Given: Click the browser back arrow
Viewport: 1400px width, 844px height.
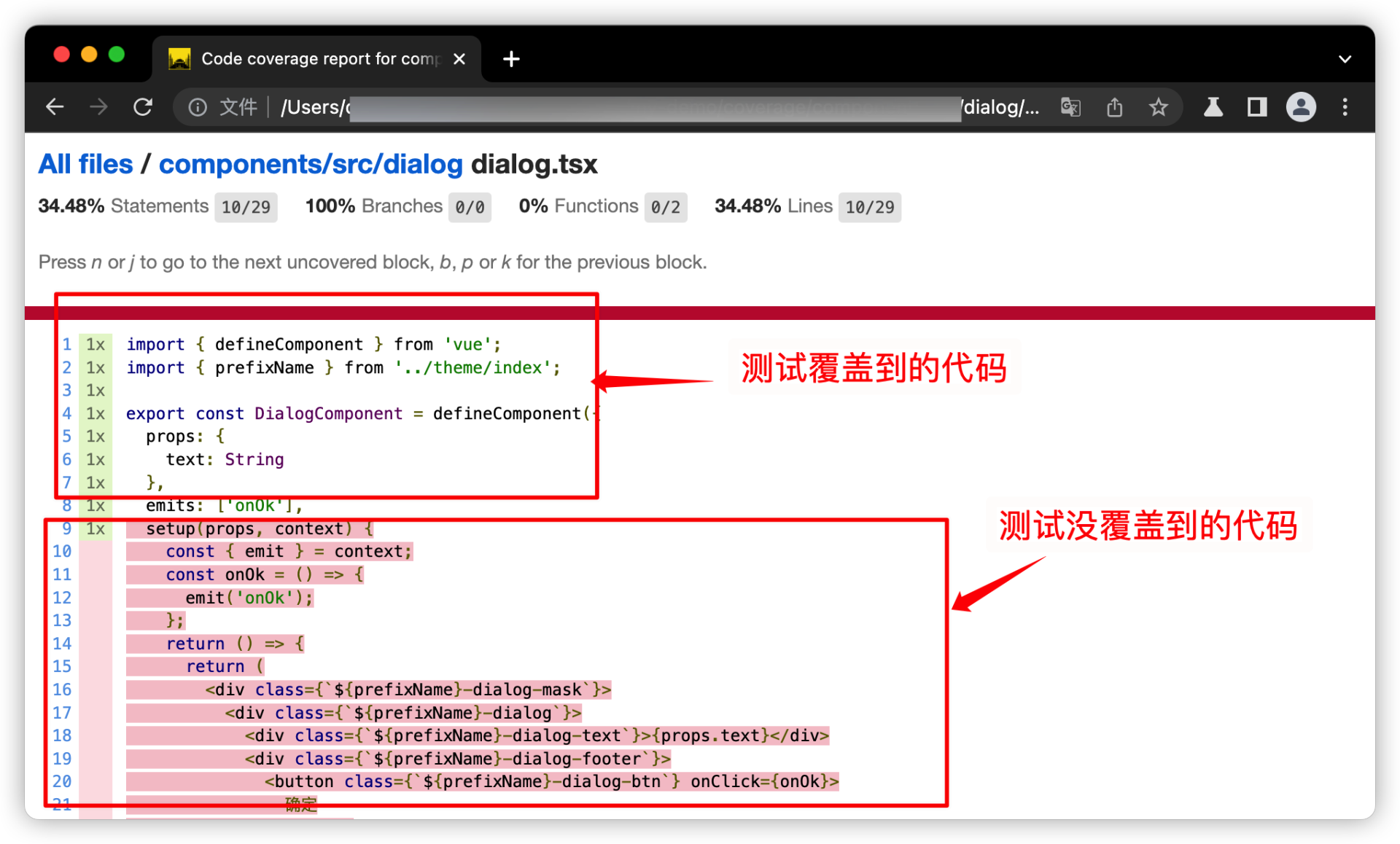Looking at the screenshot, I should coord(55,107).
